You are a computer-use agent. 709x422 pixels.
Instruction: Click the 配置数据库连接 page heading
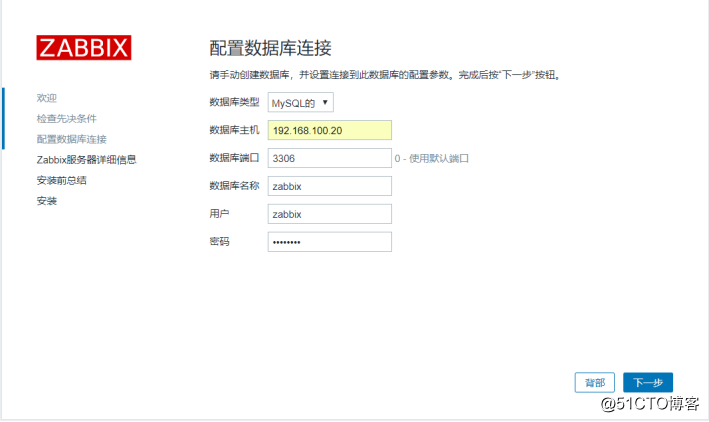[270, 48]
